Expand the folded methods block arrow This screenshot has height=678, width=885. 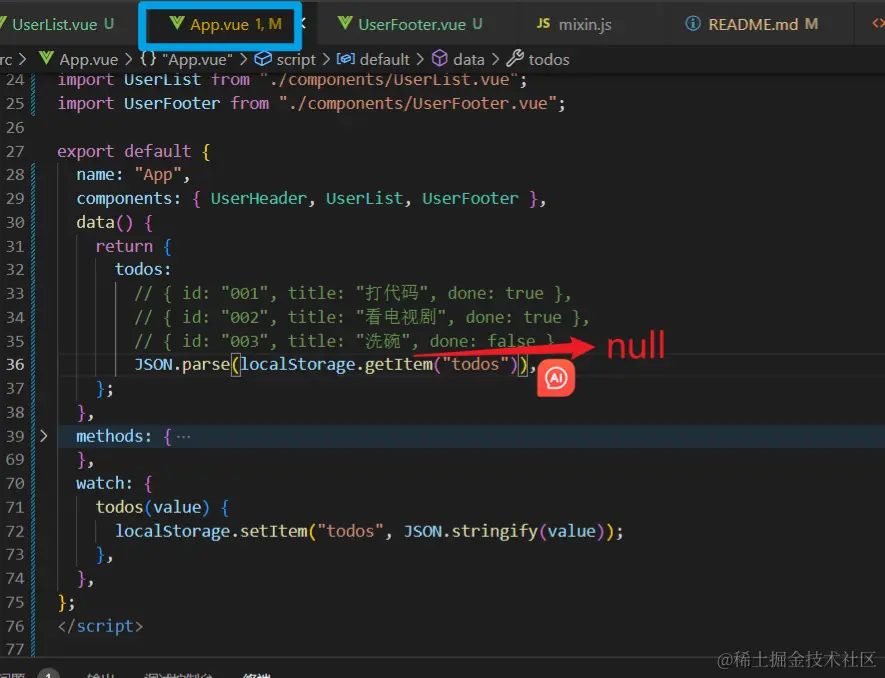coord(43,436)
